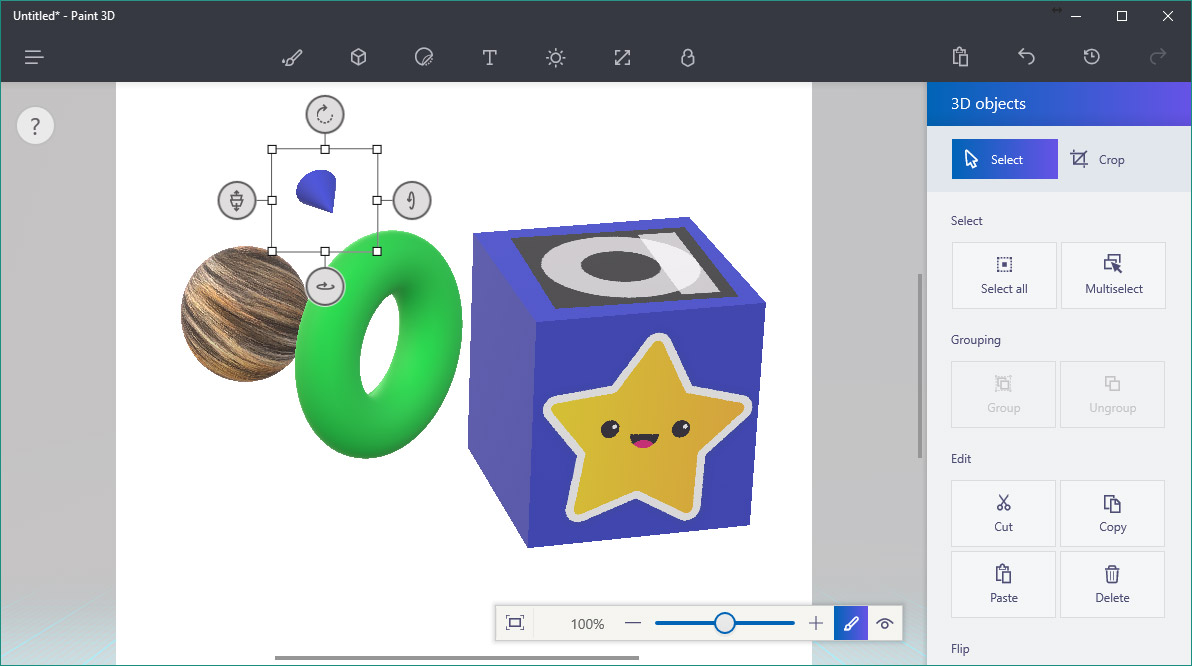Select the Text tool

[x=489, y=57]
